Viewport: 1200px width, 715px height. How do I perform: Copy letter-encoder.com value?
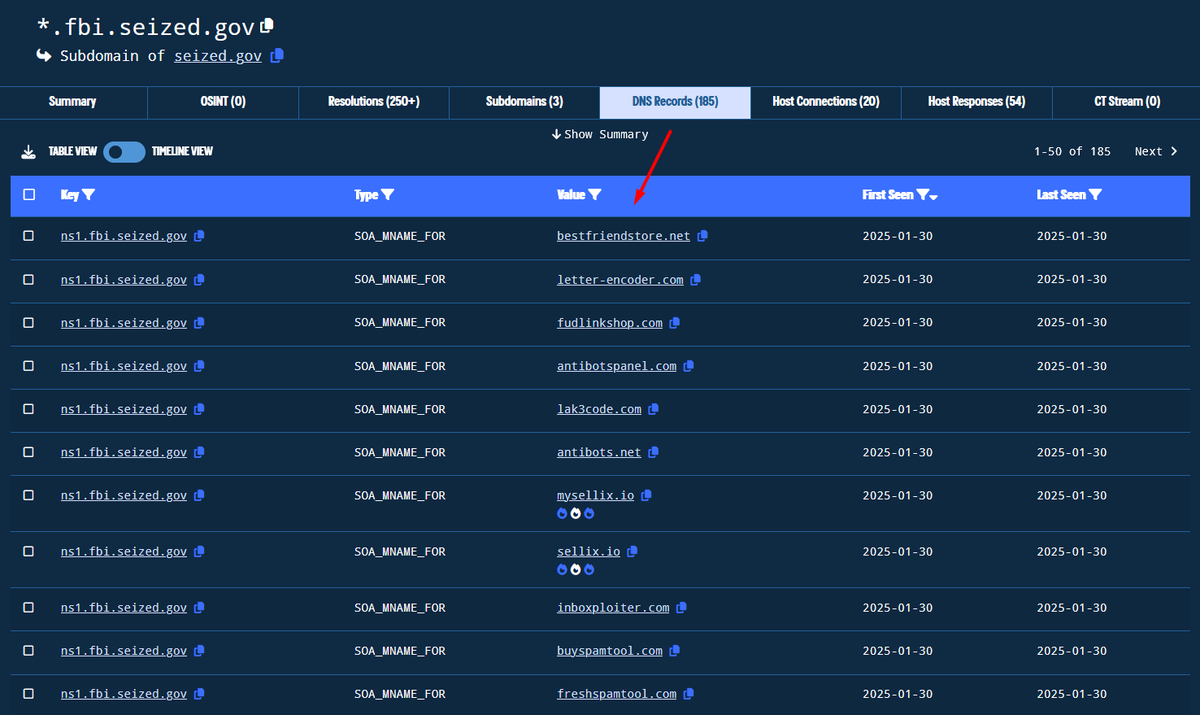click(695, 280)
